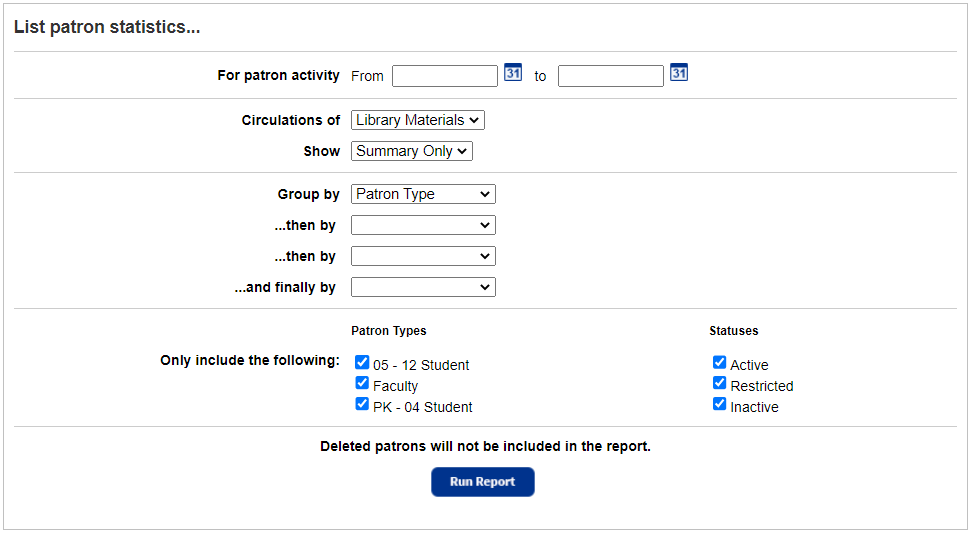
Task: Open the Circulations of Library Materials dropdown
Action: [417, 120]
